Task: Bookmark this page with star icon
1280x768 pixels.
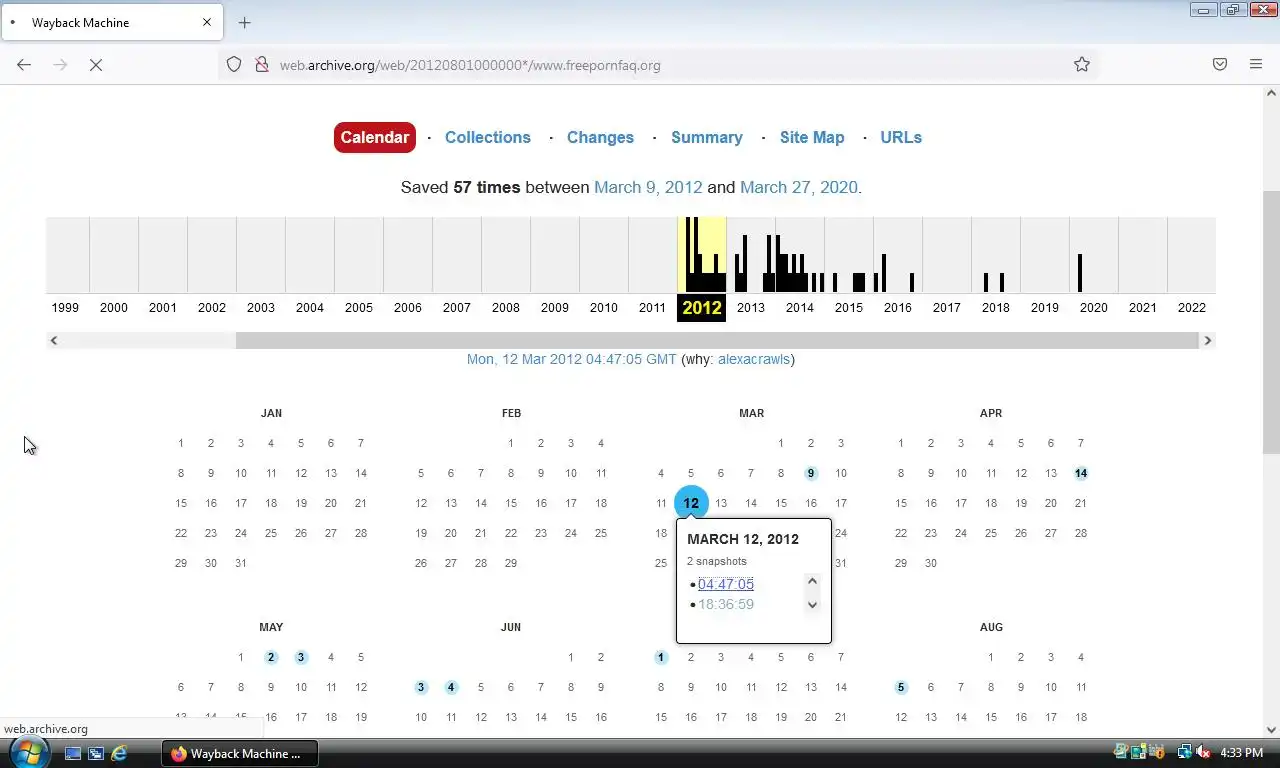Action: (x=1082, y=64)
